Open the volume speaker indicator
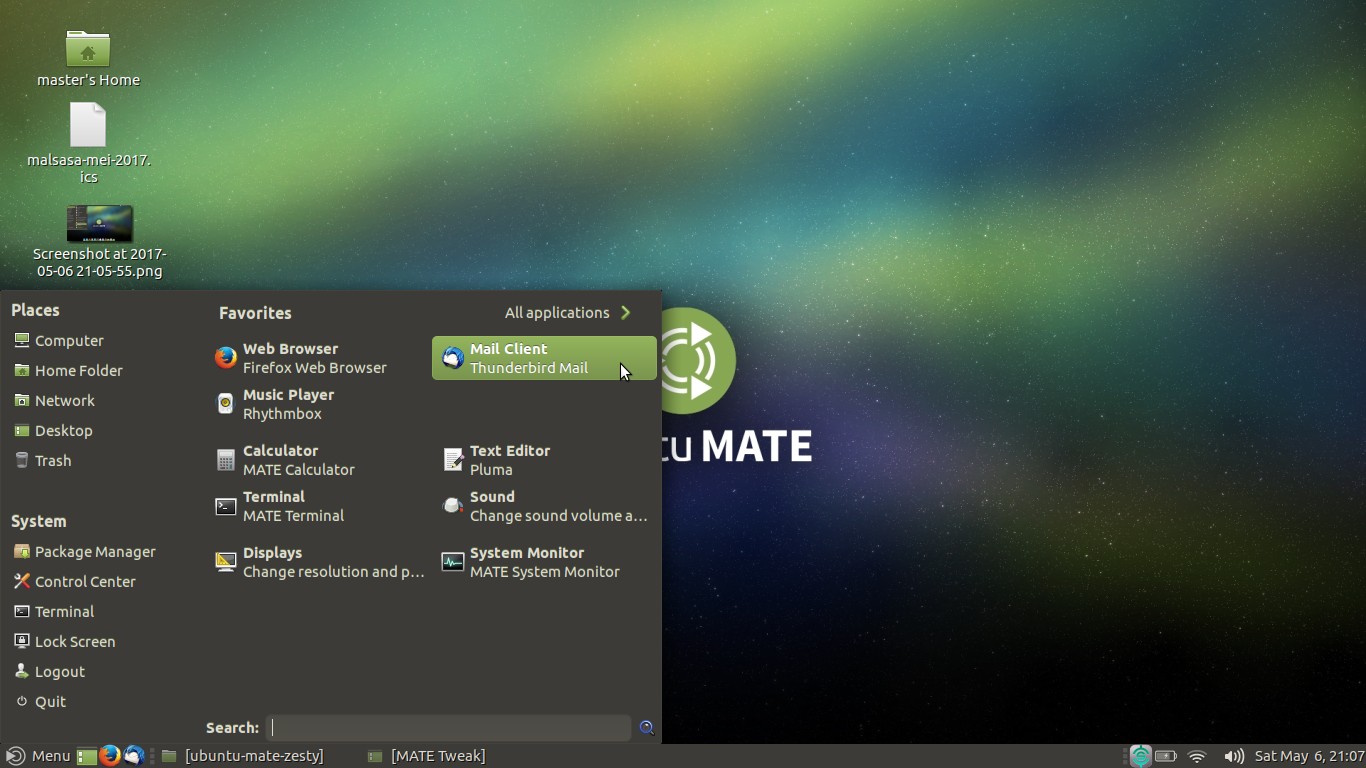 pyautogui.click(x=1234, y=756)
